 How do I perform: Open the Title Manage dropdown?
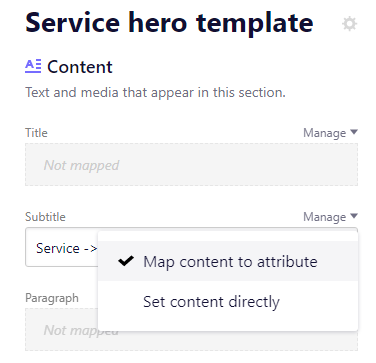330,133
